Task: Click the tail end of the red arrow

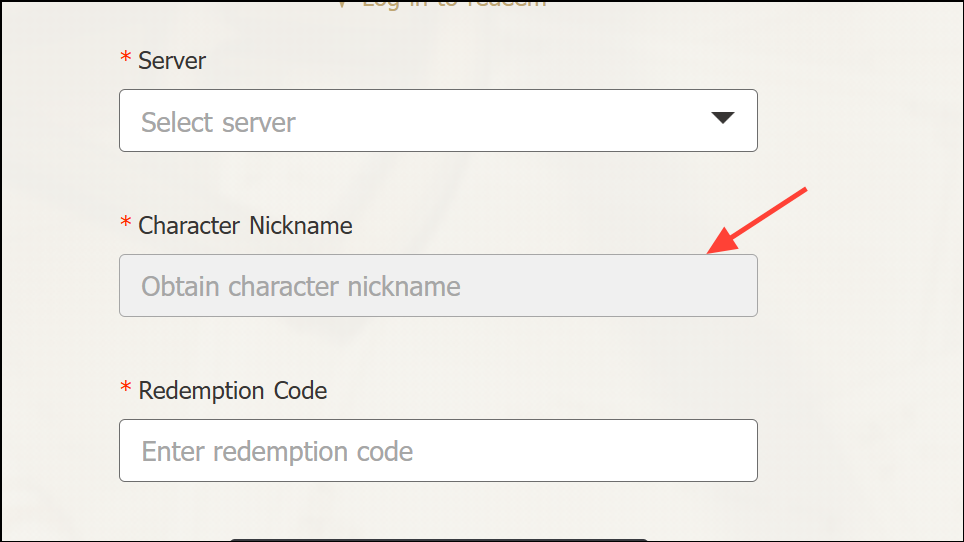Action: (803, 190)
